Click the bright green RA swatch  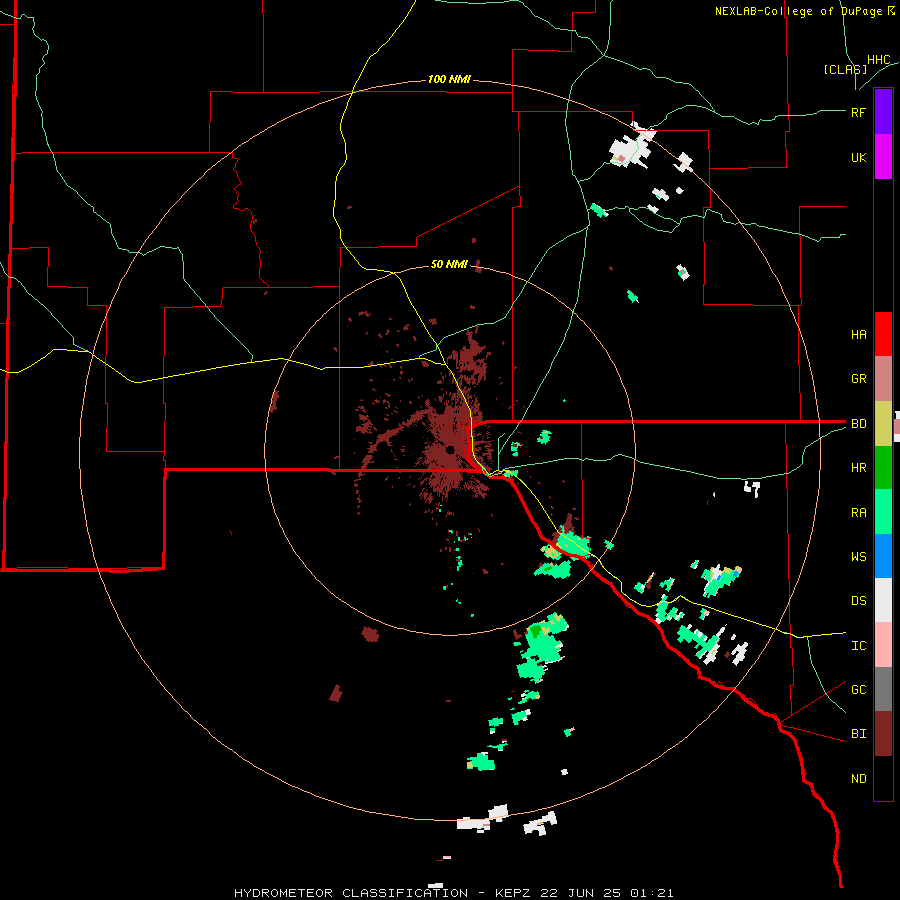pos(883,512)
